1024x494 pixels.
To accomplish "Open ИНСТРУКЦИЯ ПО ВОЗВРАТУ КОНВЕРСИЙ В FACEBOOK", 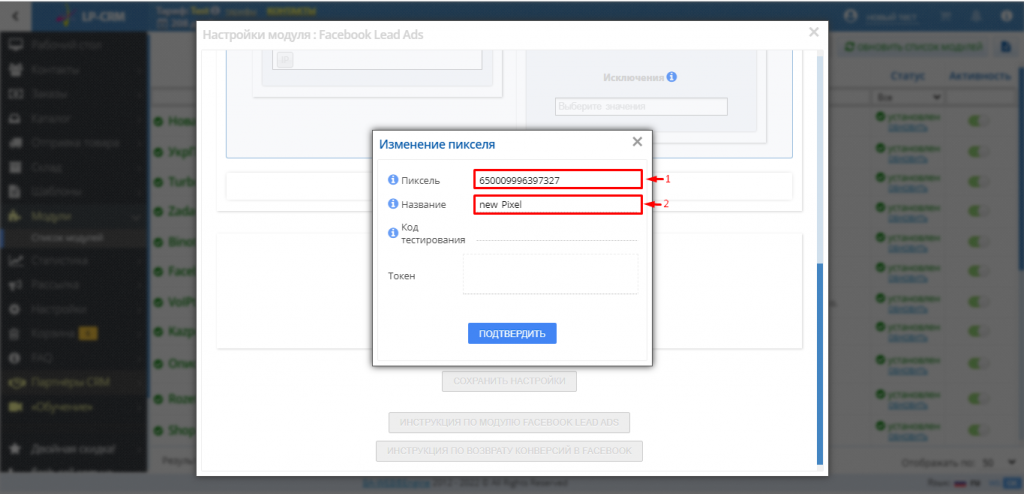I will [509, 452].
